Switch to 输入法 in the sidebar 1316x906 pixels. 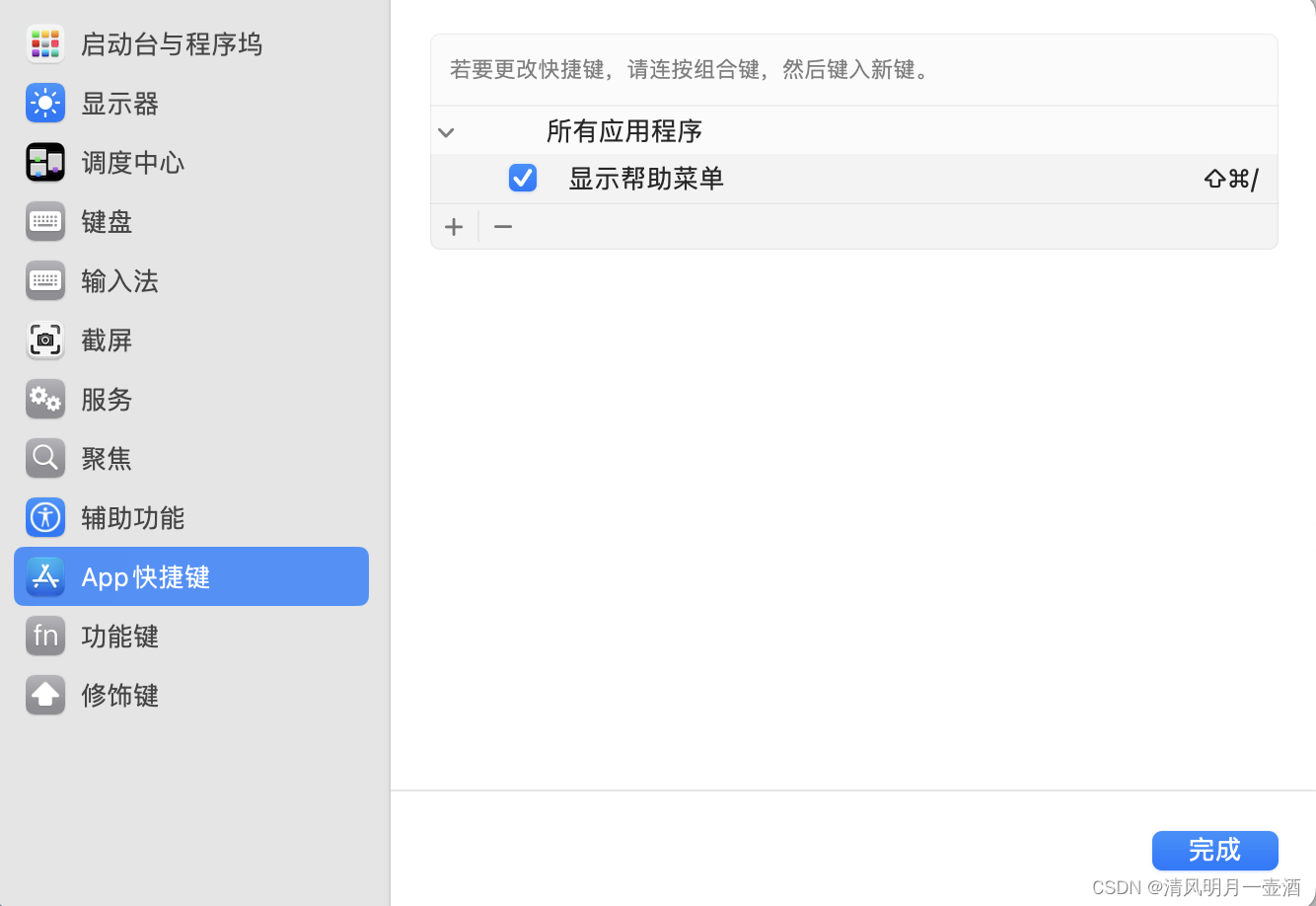click(x=191, y=280)
